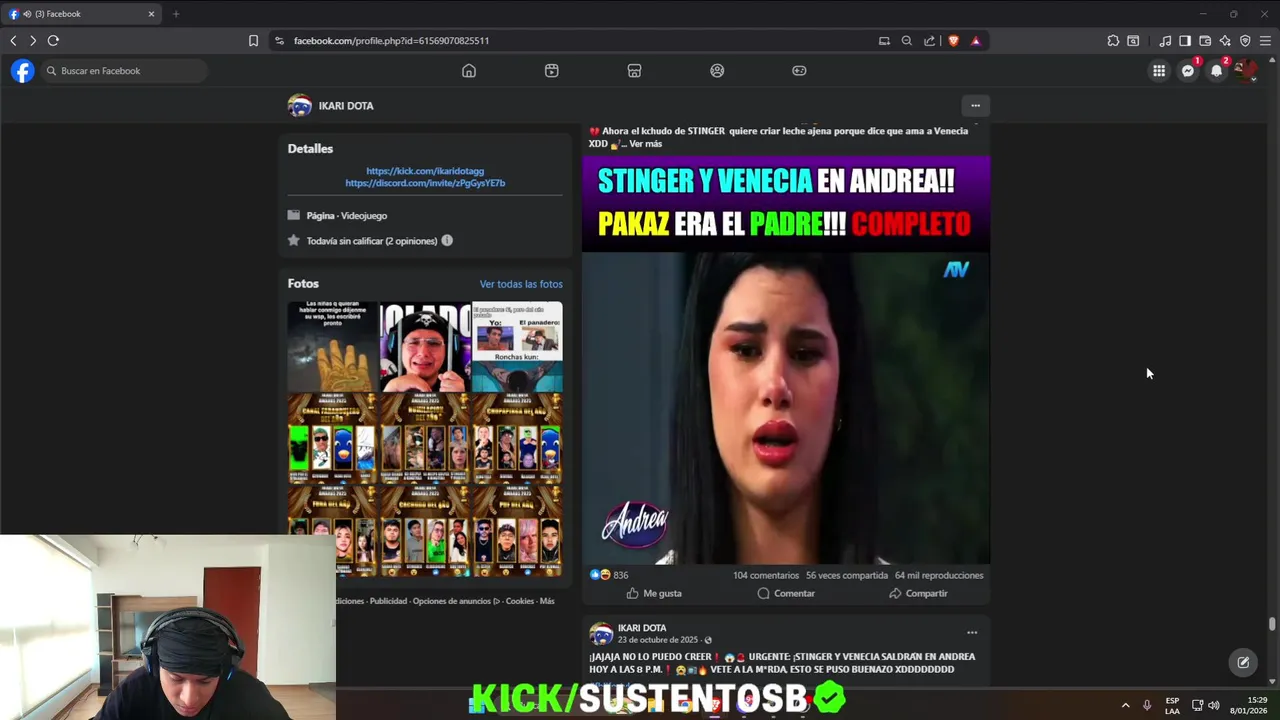Open the kick.com/ikaridotagg link
Viewport: 1280px width, 720px height.
425,171
